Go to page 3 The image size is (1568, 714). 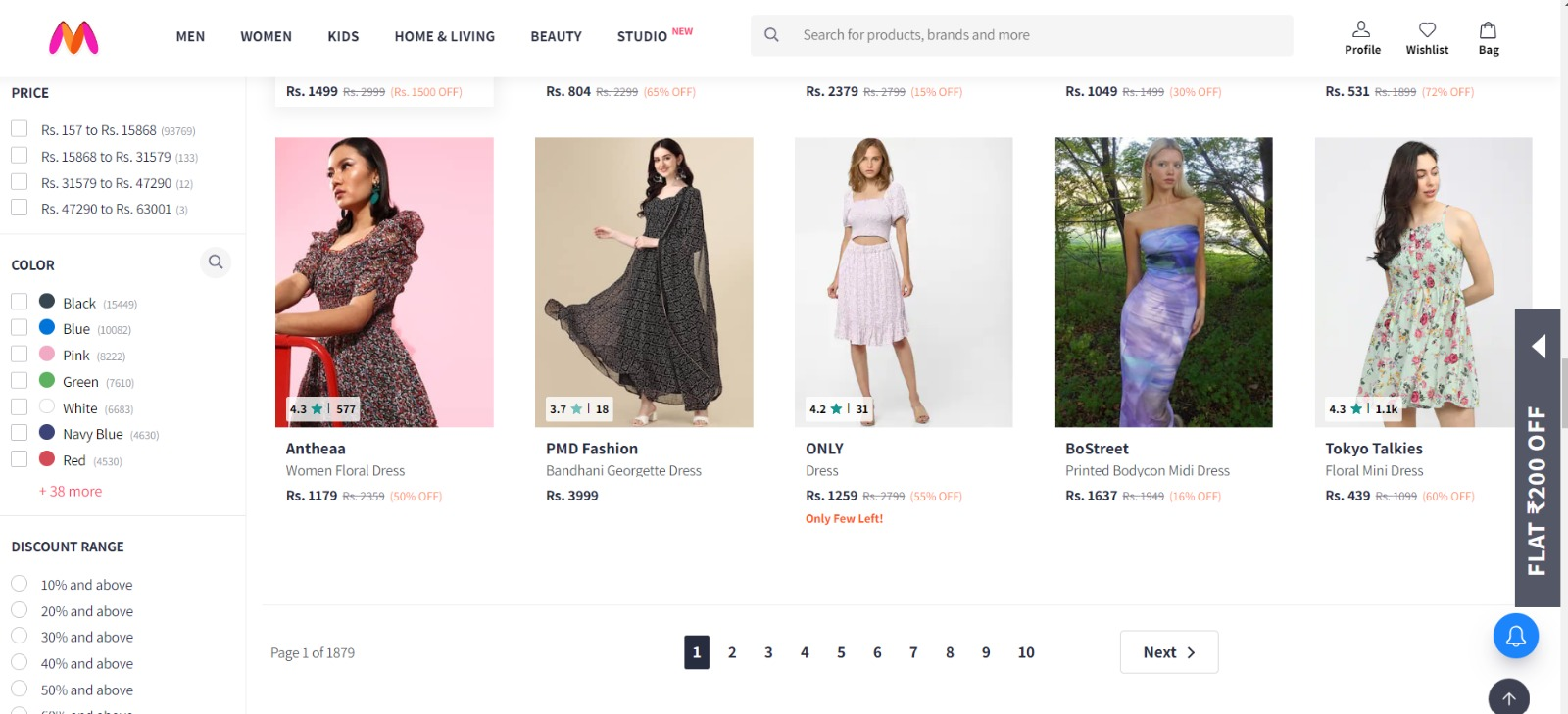pyautogui.click(x=768, y=652)
